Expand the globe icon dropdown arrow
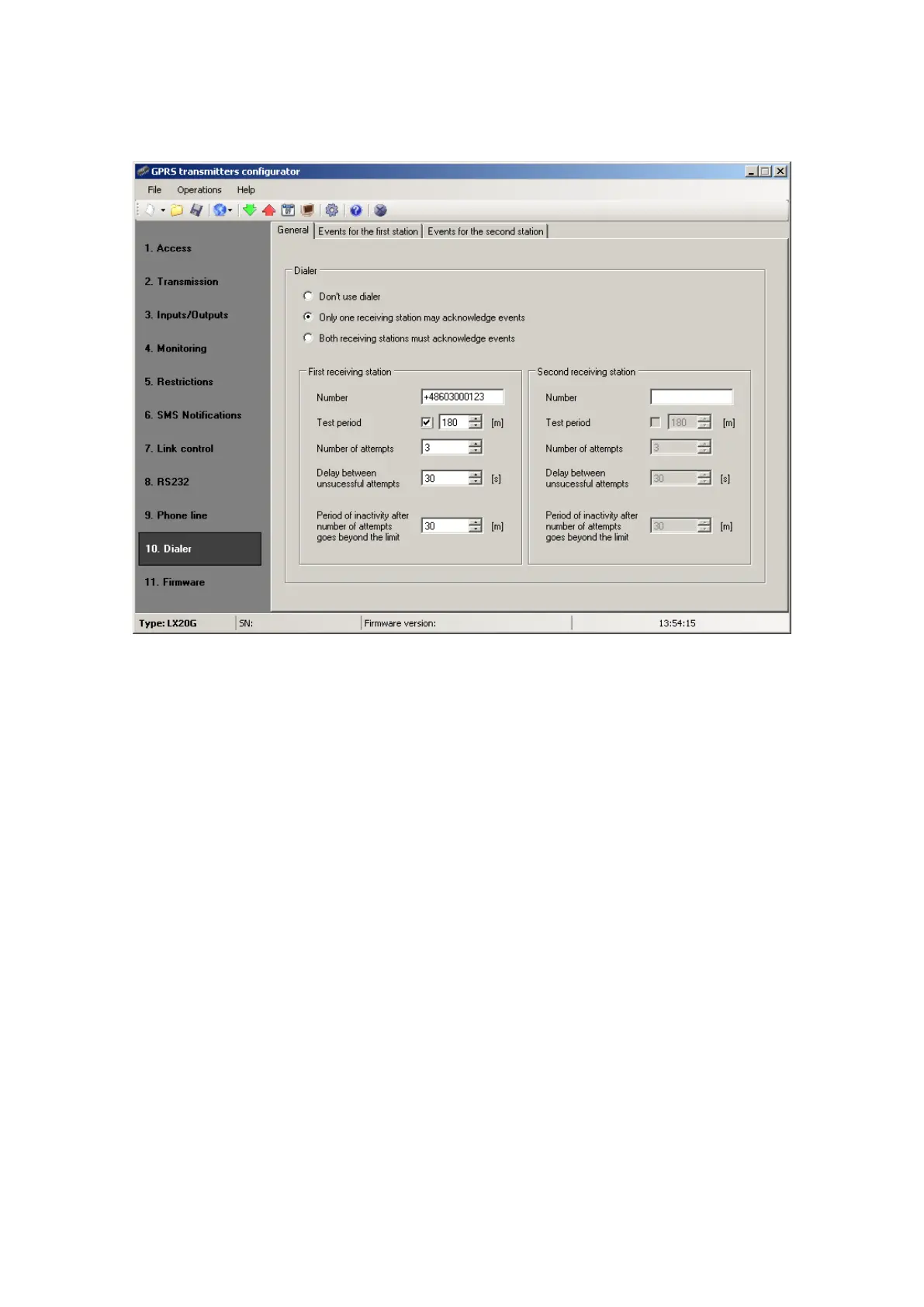The width and height of the screenshot is (924, 1307). [230, 210]
